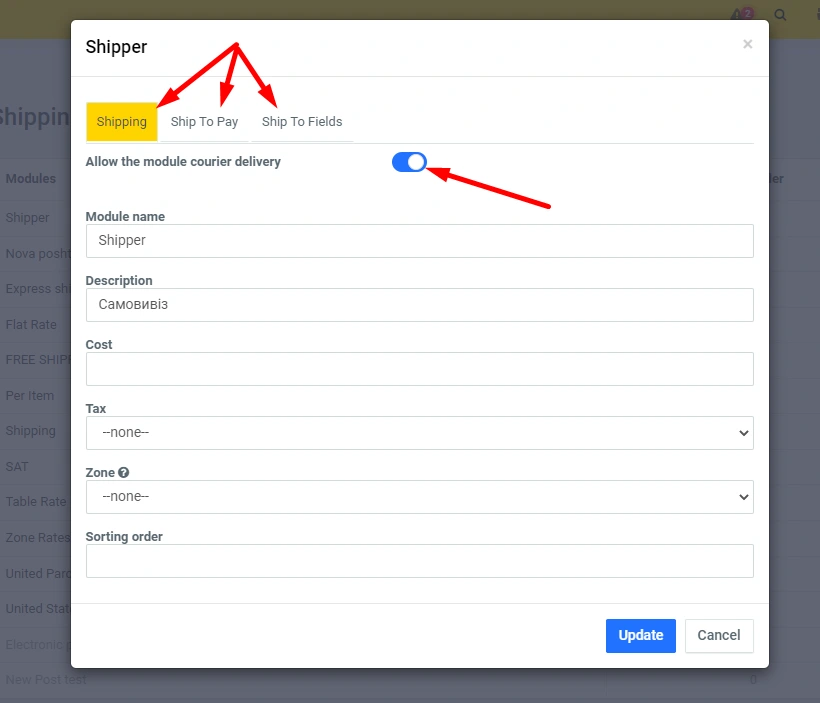Select the Ship To Fields tab

[302, 122]
